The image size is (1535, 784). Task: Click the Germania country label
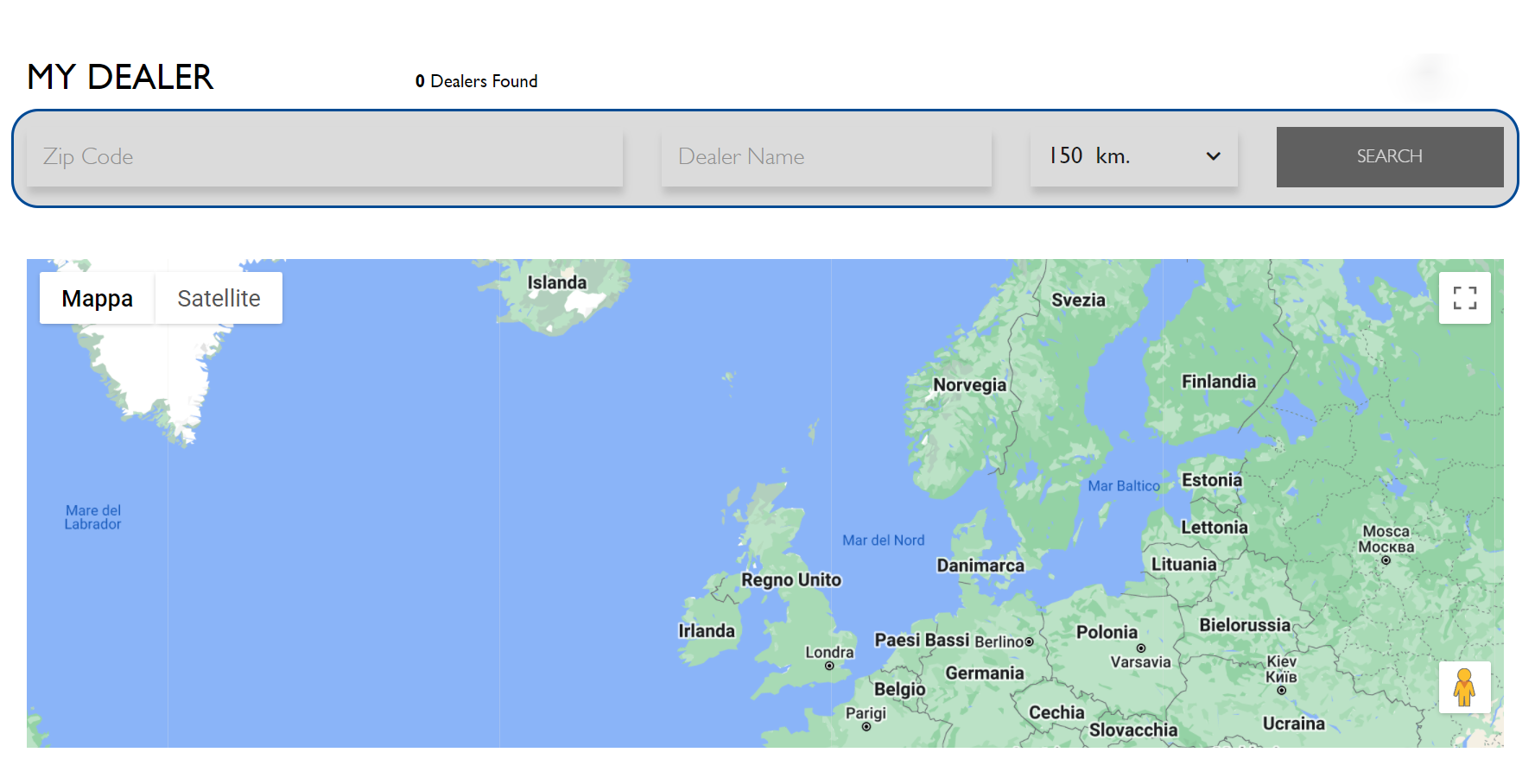point(984,673)
